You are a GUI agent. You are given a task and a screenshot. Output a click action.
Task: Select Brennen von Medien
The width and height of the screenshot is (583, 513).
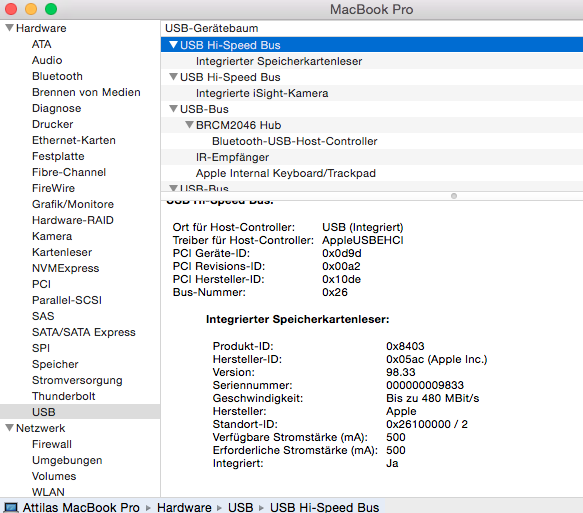pyautogui.click(x=86, y=92)
